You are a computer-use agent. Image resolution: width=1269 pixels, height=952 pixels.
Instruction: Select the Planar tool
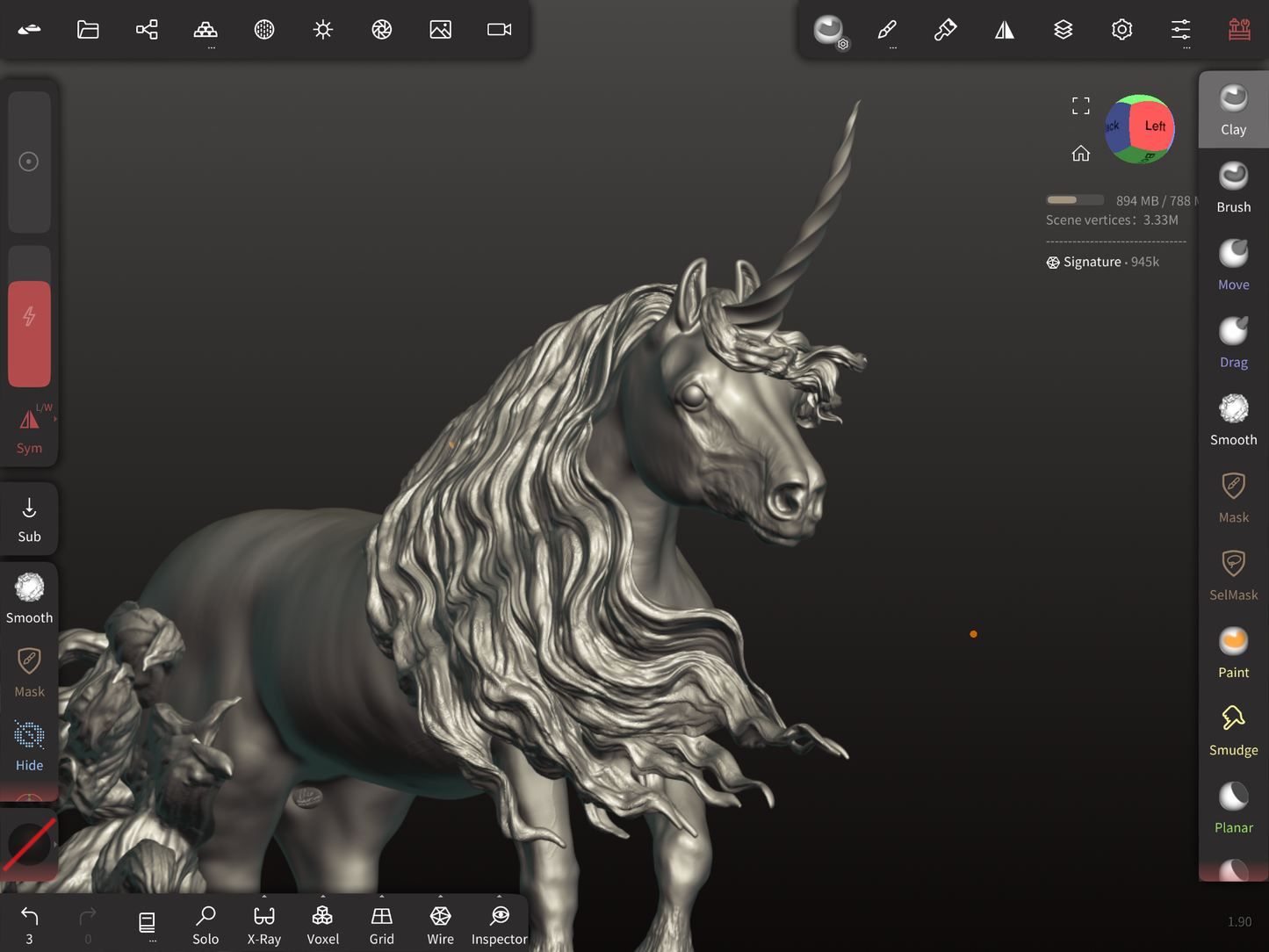click(1233, 808)
